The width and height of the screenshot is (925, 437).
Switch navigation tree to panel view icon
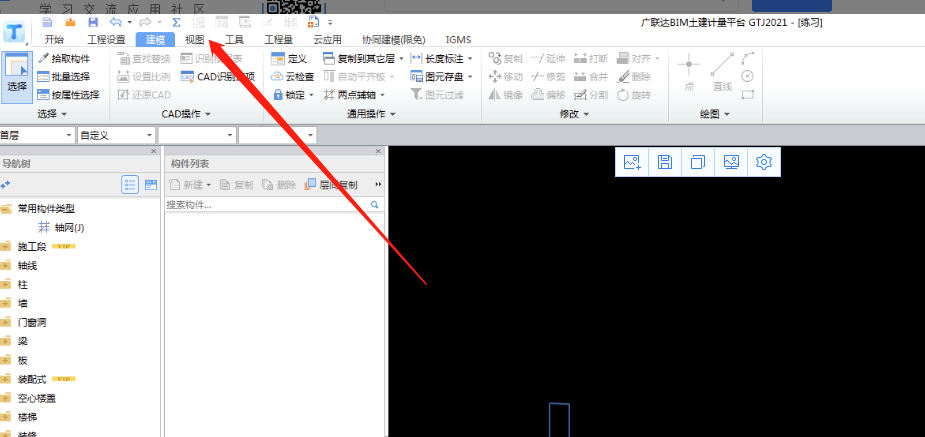(x=151, y=185)
